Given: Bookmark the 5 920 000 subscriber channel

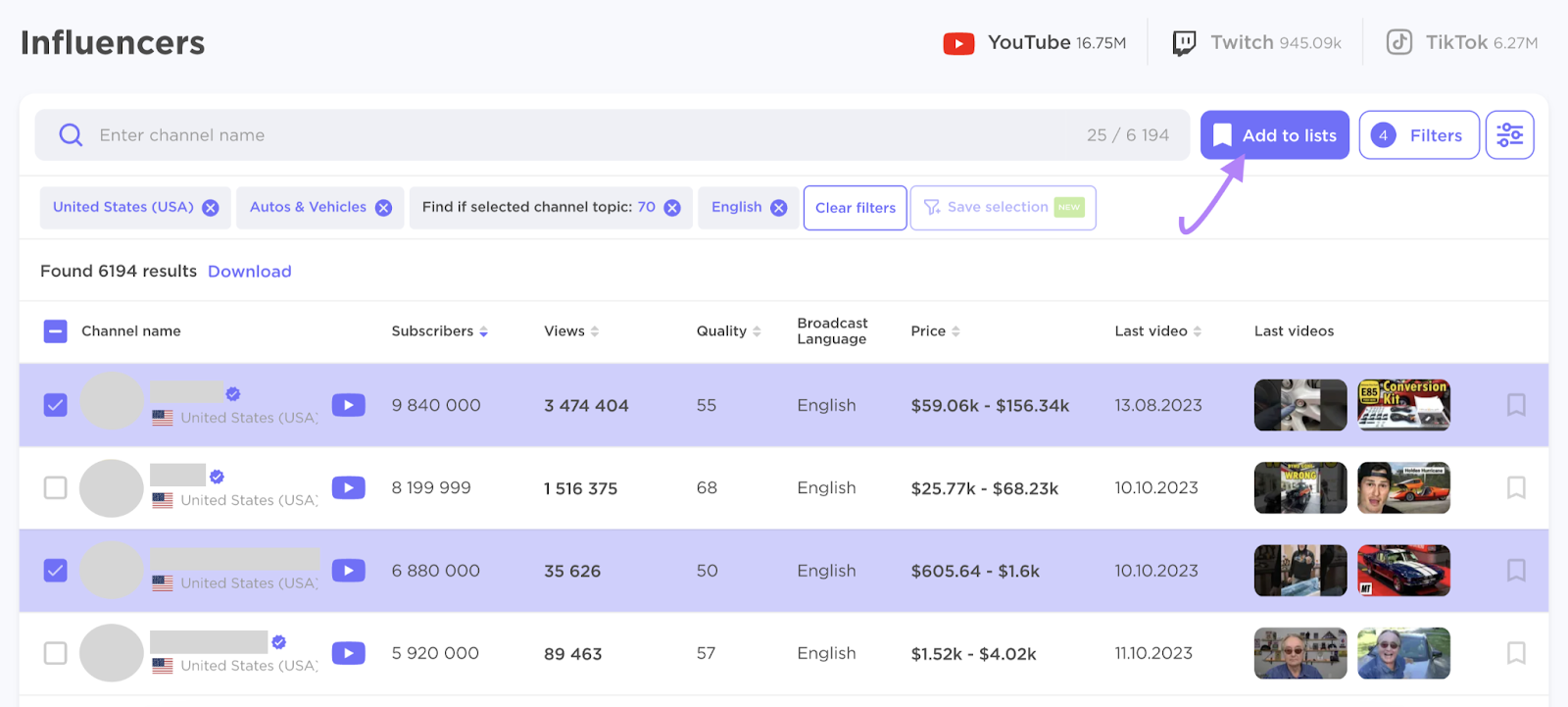Looking at the screenshot, I should click(1515, 653).
